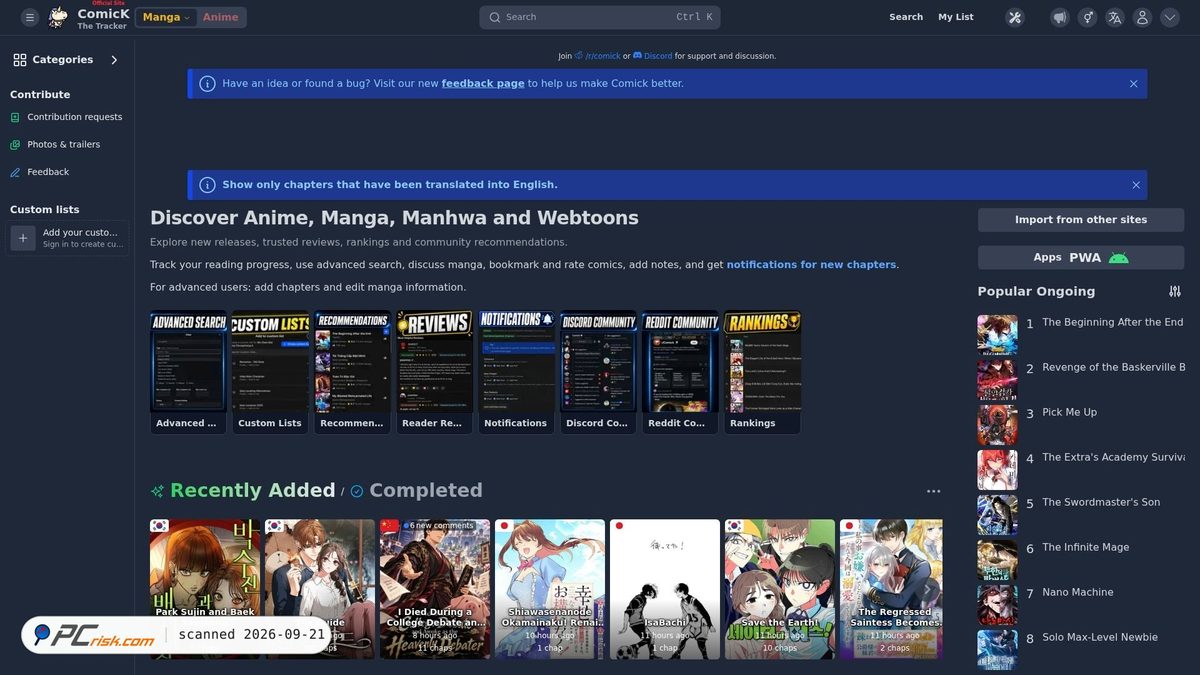Image resolution: width=1200 pixels, height=675 pixels.
Task: Click the Search header menu item
Action: (906, 17)
